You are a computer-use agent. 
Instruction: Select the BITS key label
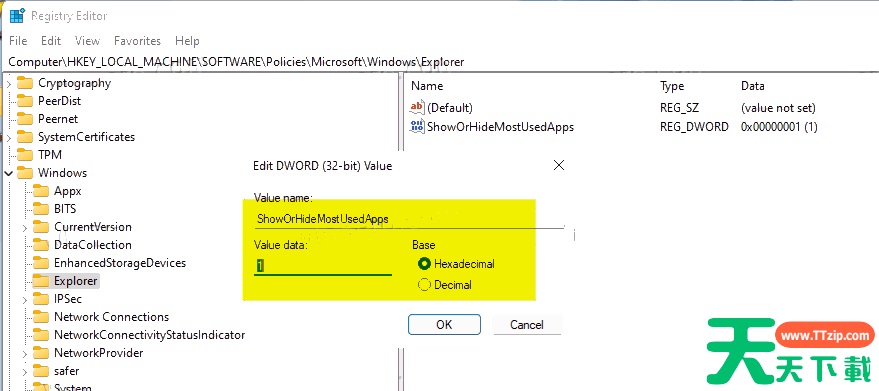(x=65, y=209)
